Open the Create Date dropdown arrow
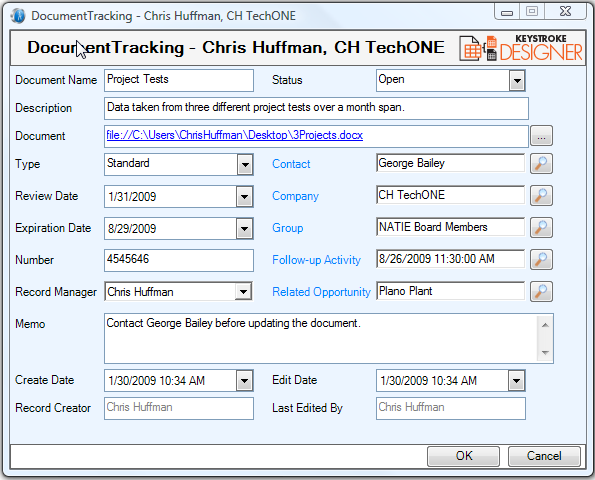 pyautogui.click(x=244, y=381)
